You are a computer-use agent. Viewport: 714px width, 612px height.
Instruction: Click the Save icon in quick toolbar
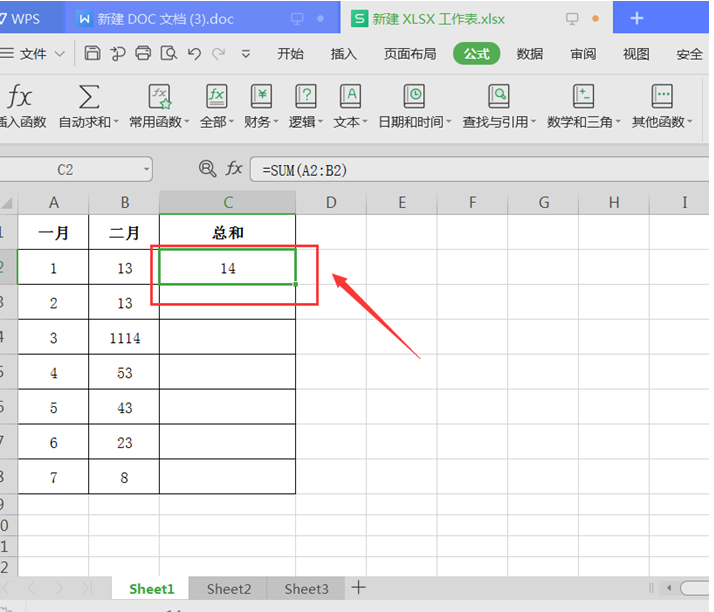tap(92, 53)
